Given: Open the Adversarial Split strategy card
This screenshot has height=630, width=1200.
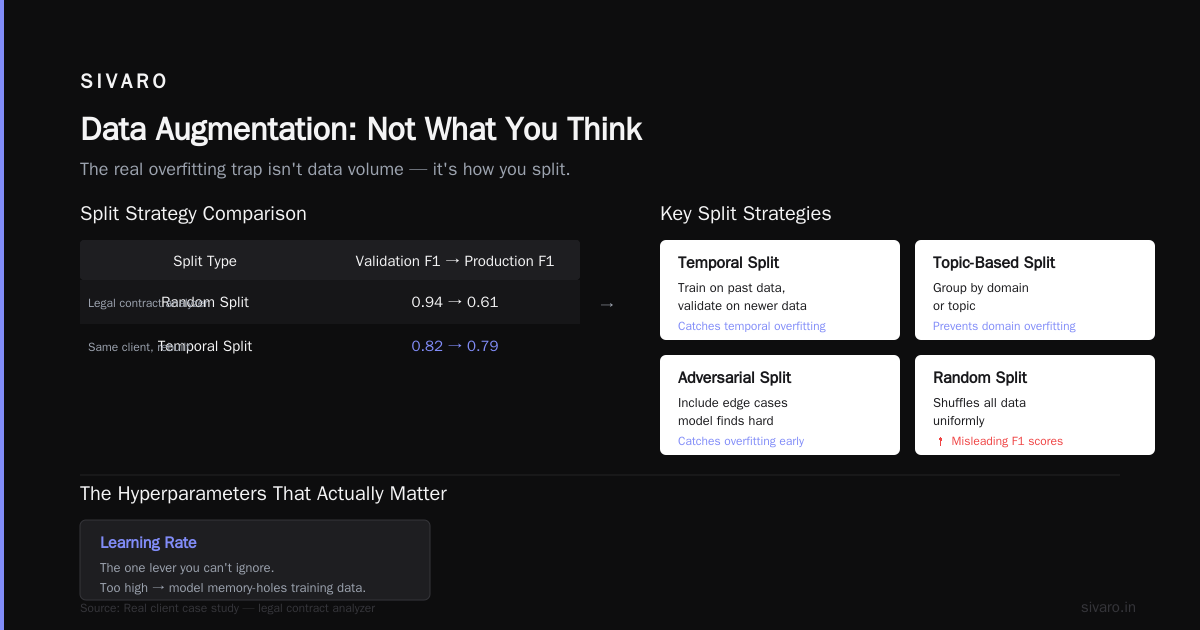Looking at the screenshot, I should point(780,405).
